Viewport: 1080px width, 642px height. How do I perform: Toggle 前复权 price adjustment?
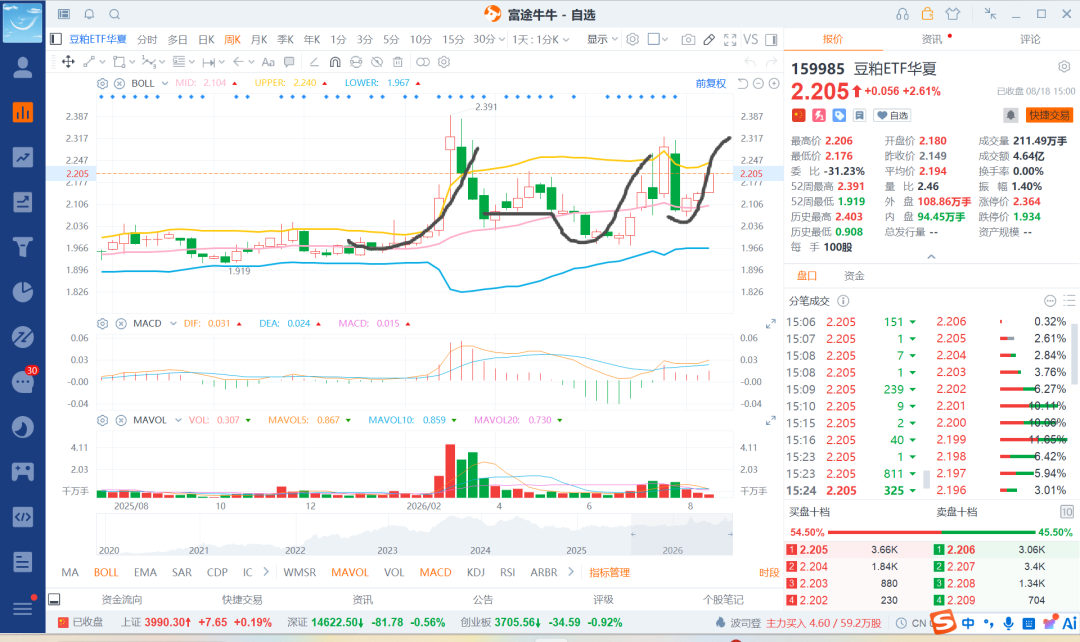711,83
